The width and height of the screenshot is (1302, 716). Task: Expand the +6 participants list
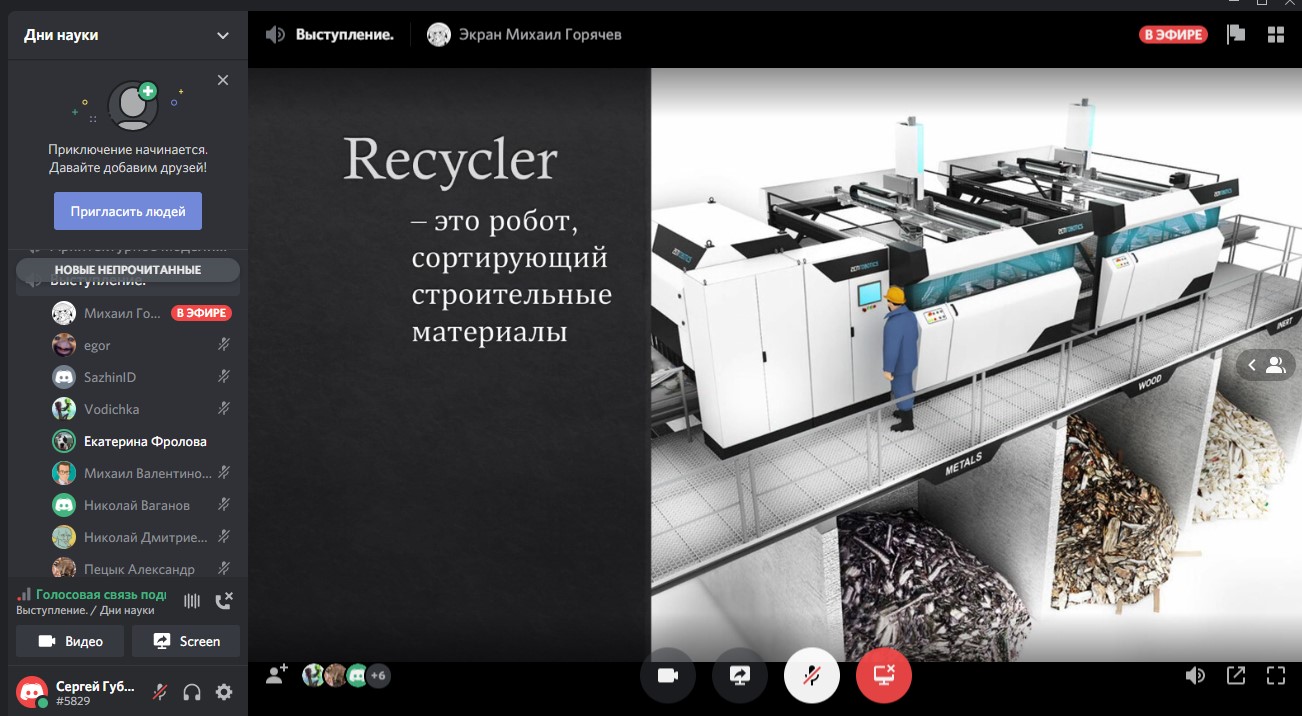click(378, 676)
